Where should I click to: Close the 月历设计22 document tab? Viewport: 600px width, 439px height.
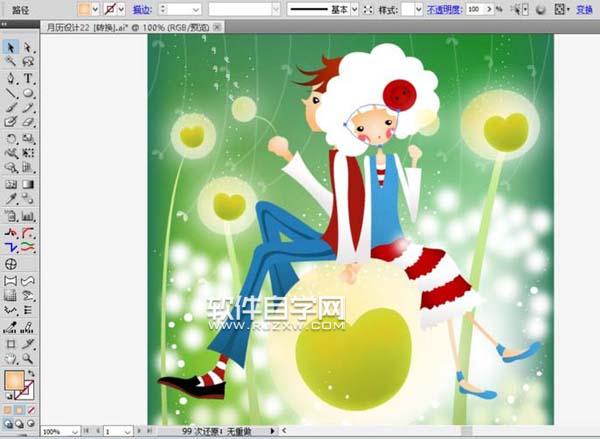pyautogui.click(x=217, y=27)
